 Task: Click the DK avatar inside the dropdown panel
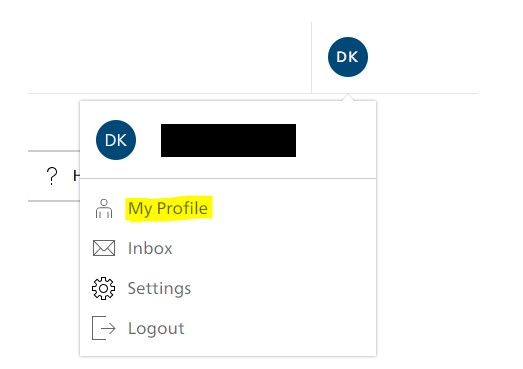116,140
